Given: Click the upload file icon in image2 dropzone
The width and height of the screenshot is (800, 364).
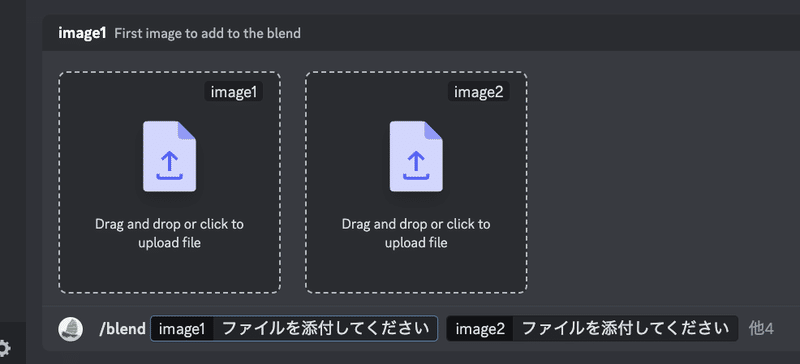Looking at the screenshot, I should pyautogui.click(x=416, y=156).
